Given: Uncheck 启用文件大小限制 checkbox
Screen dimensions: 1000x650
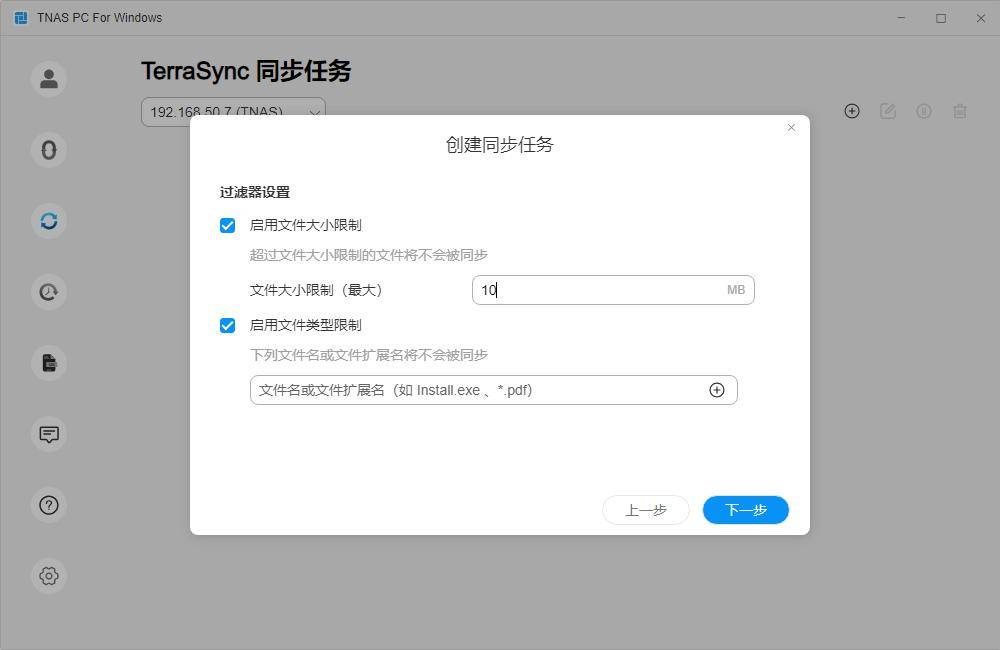Looking at the screenshot, I should 228,226.
